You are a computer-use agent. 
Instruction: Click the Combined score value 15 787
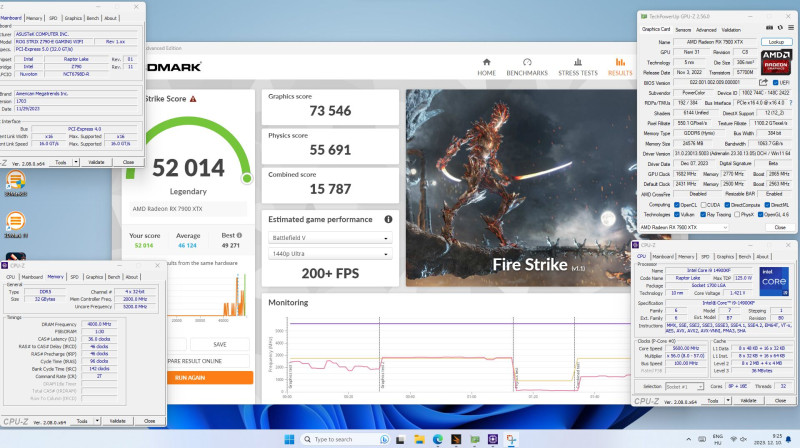(330, 189)
